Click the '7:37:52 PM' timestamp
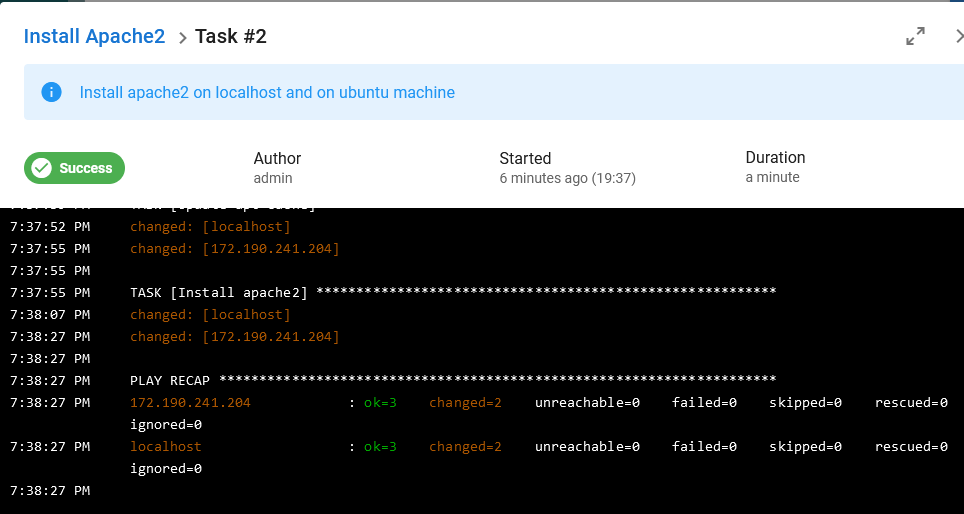The width and height of the screenshot is (964, 514). pos(50,226)
